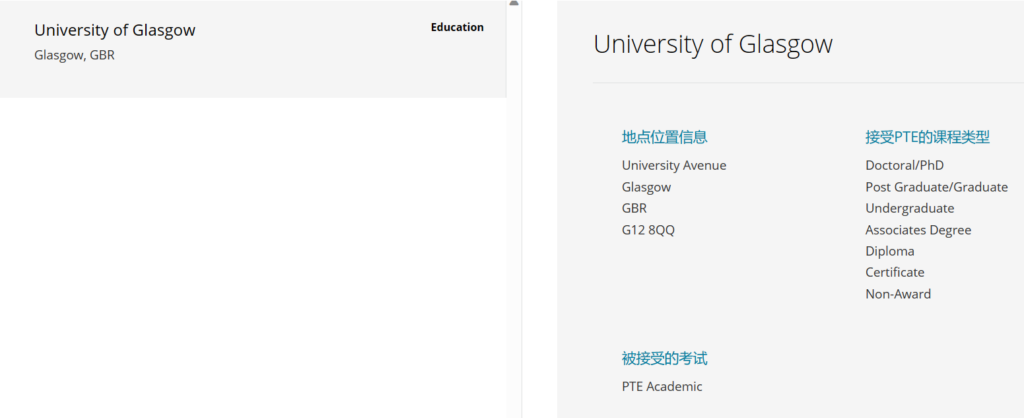Click the 'Associates Degree' course type
The width and height of the screenshot is (1024, 418).
(x=918, y=230)
